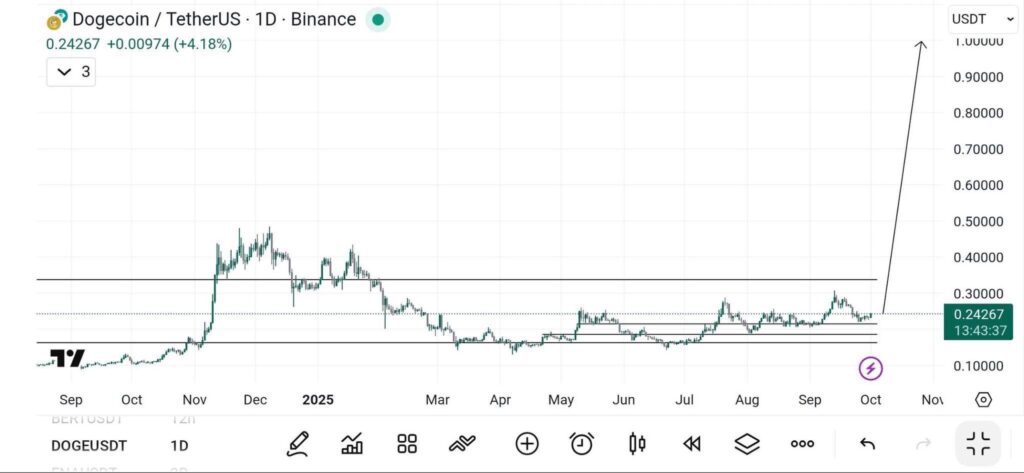This screenshot has height=473, width=1024.
Task: Change chart type with the candlestick icon
Action: (x=636, y=443)
